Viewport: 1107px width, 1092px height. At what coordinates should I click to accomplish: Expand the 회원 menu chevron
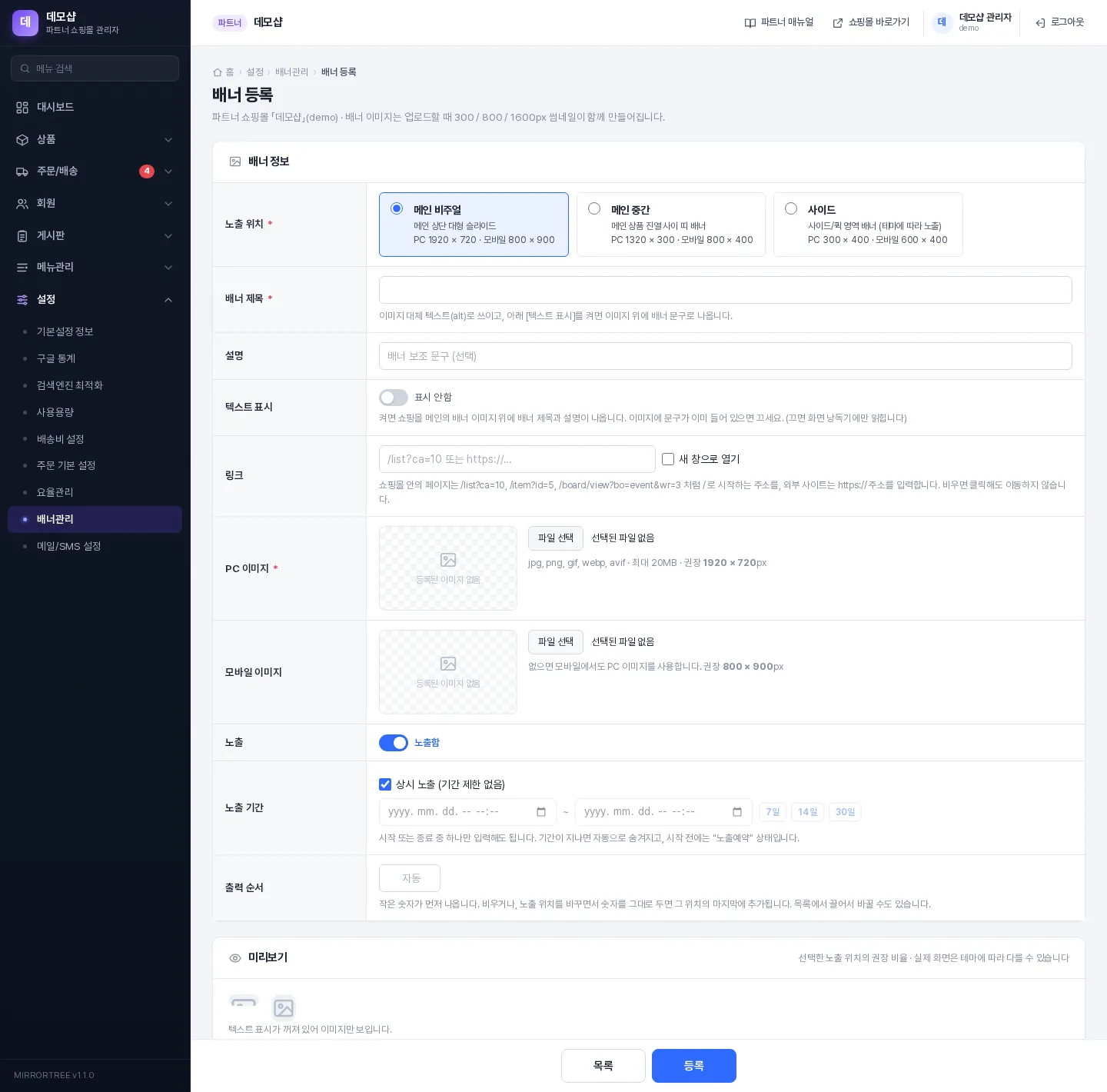168,204
